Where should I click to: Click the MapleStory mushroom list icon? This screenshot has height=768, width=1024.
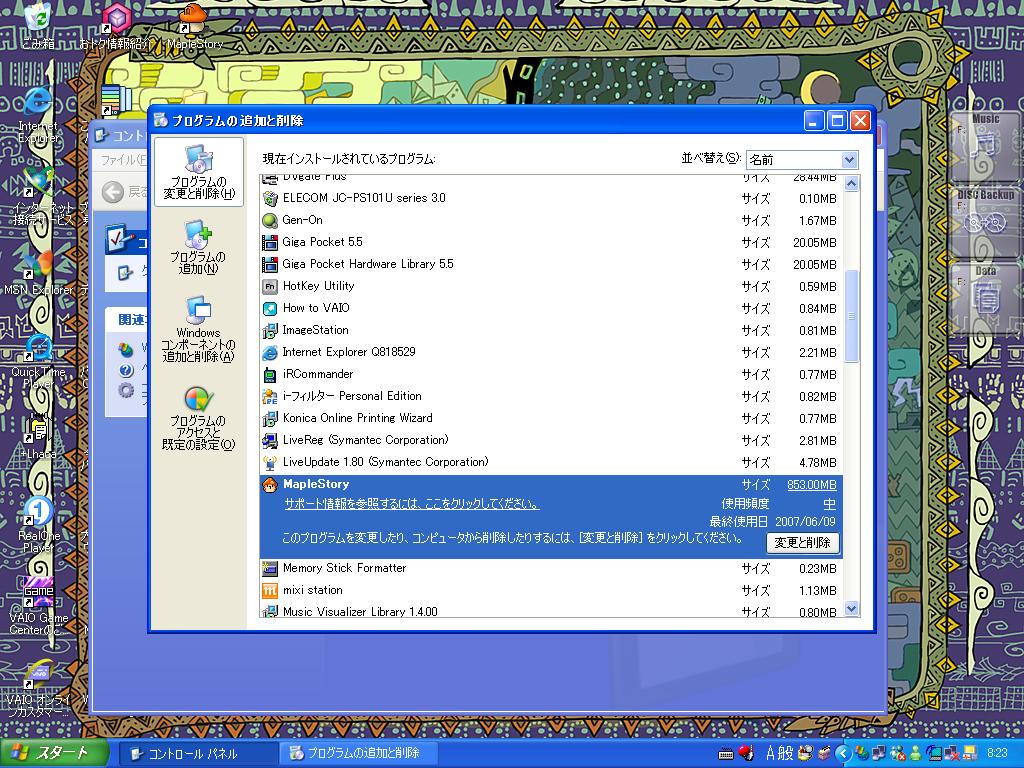(x=270, y=485)
